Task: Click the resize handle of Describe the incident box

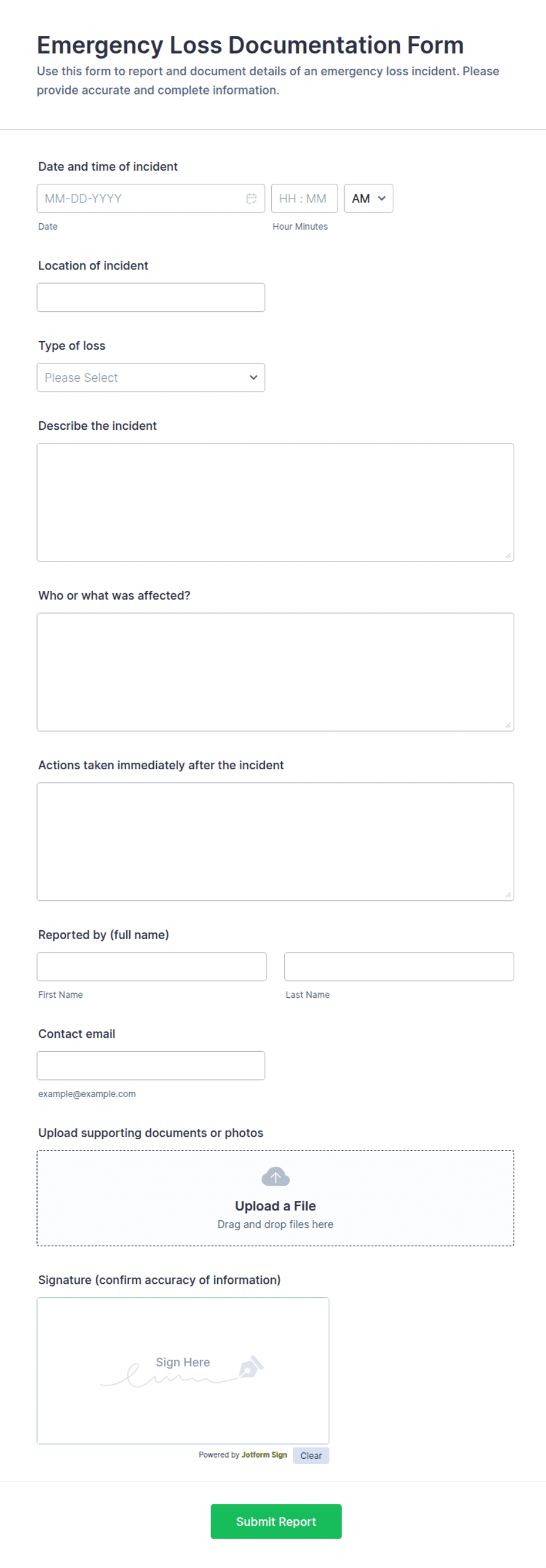Action: 508,555
